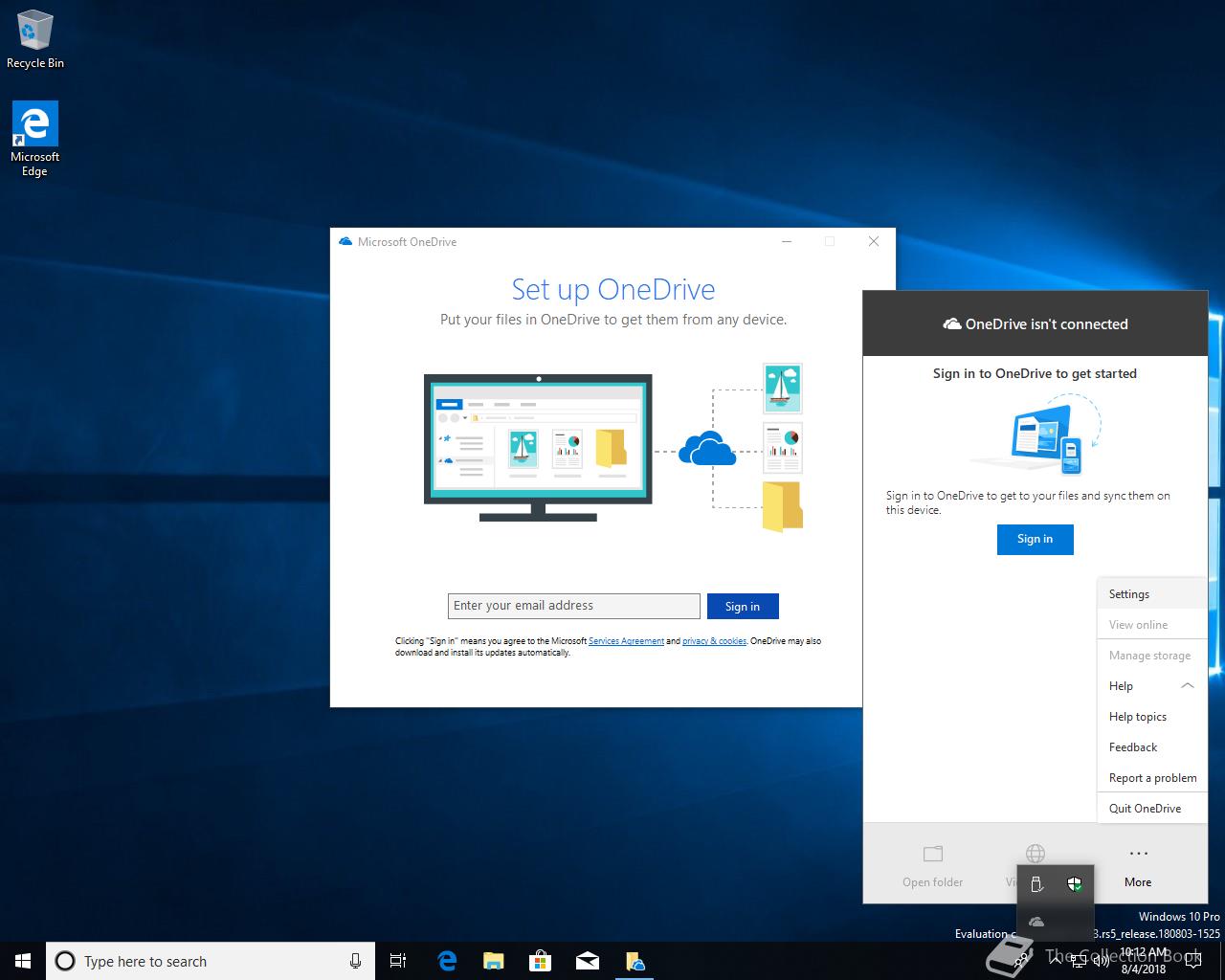Select Quit OneDrive in the menu
This screenshot has width=1225, height=980.
(1151, 808)
